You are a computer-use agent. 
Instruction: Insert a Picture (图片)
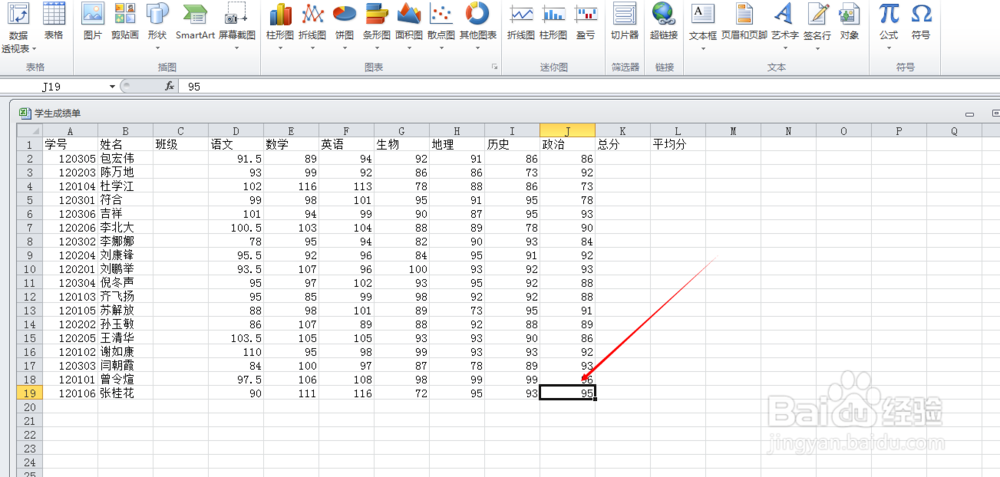coord(93,21)
